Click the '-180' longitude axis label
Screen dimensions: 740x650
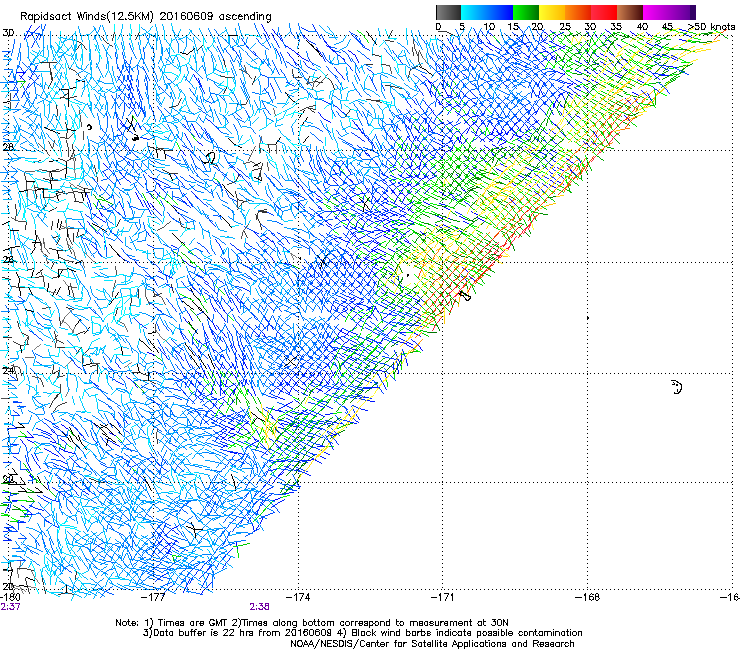pos(10,597)
